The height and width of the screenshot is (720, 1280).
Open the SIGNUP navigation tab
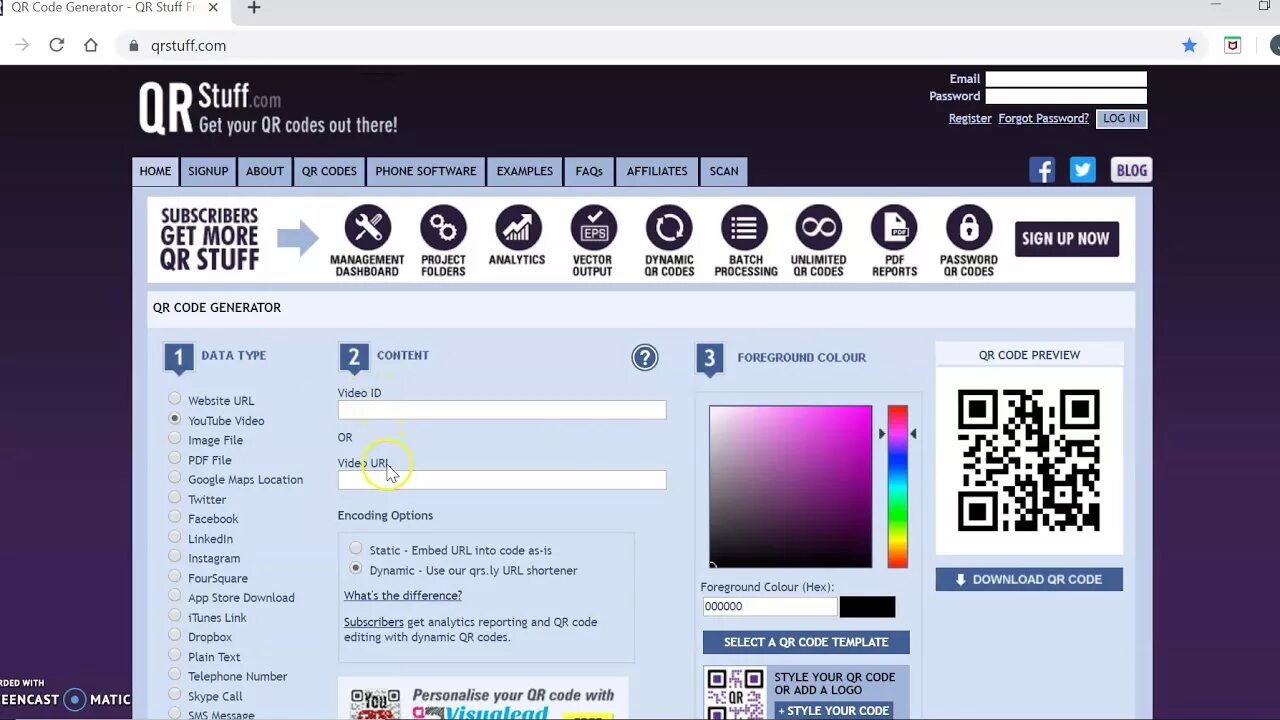(208, 171)
